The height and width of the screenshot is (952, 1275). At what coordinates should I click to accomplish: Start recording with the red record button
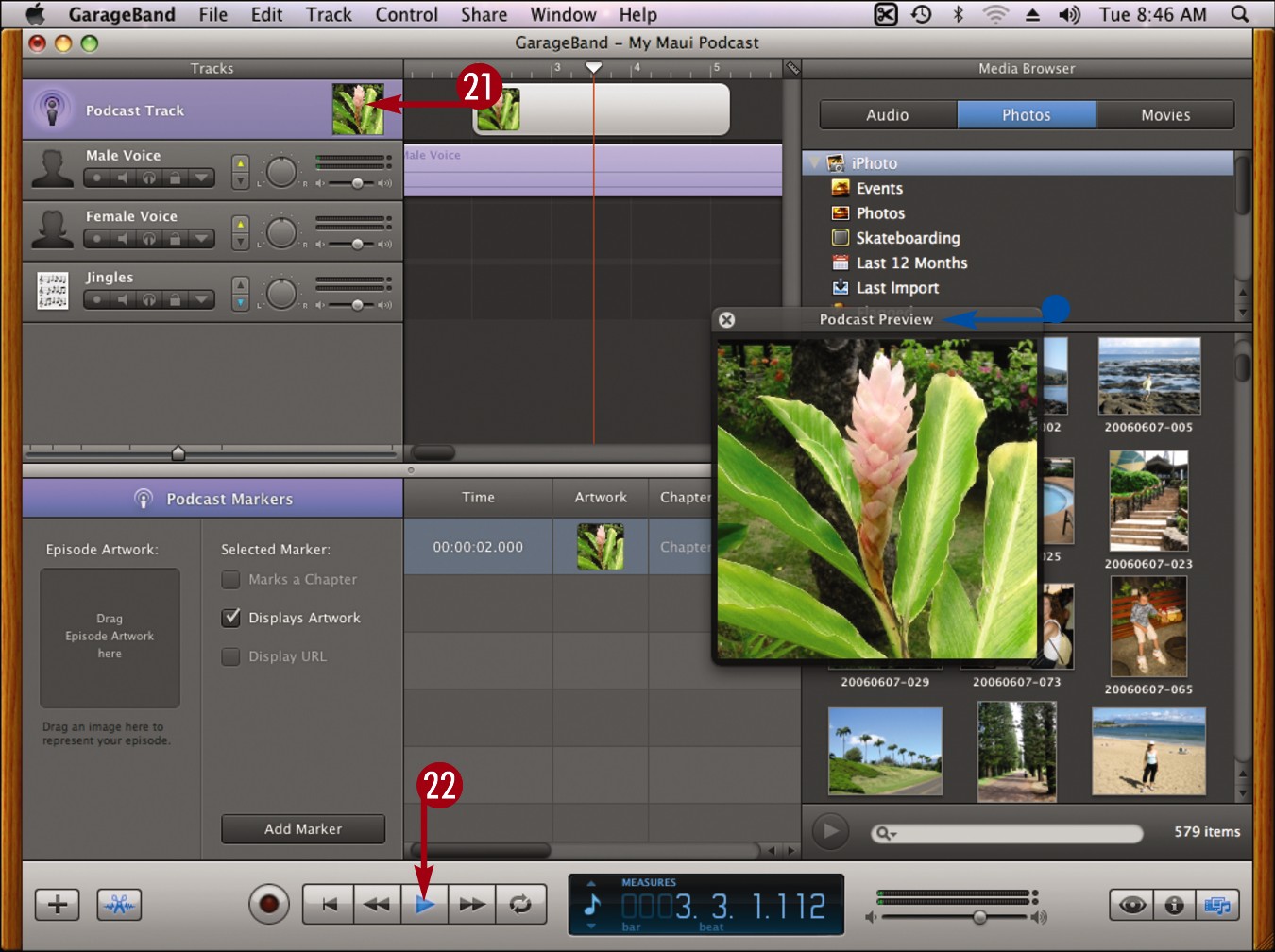(269, 904)
